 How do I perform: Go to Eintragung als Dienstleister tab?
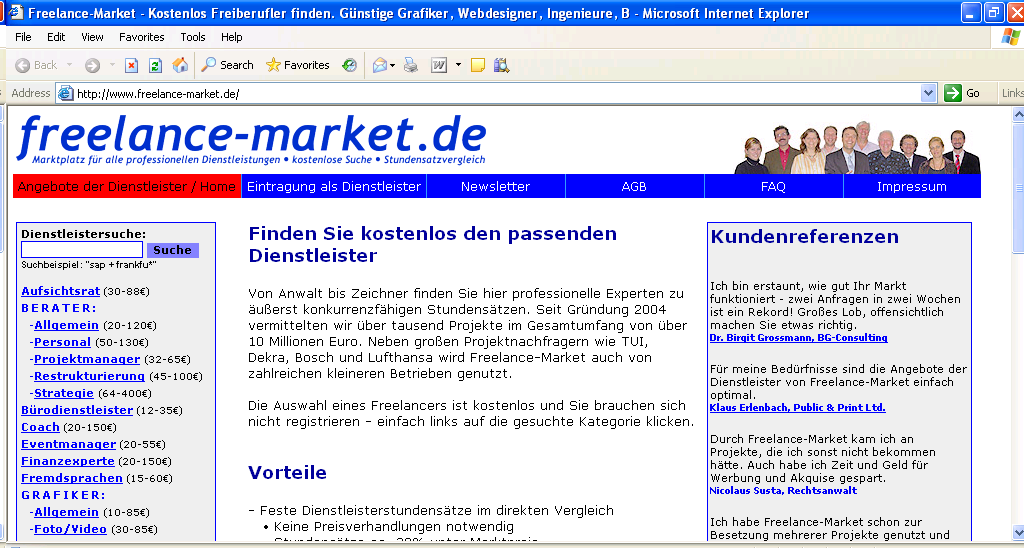(334, 186)
